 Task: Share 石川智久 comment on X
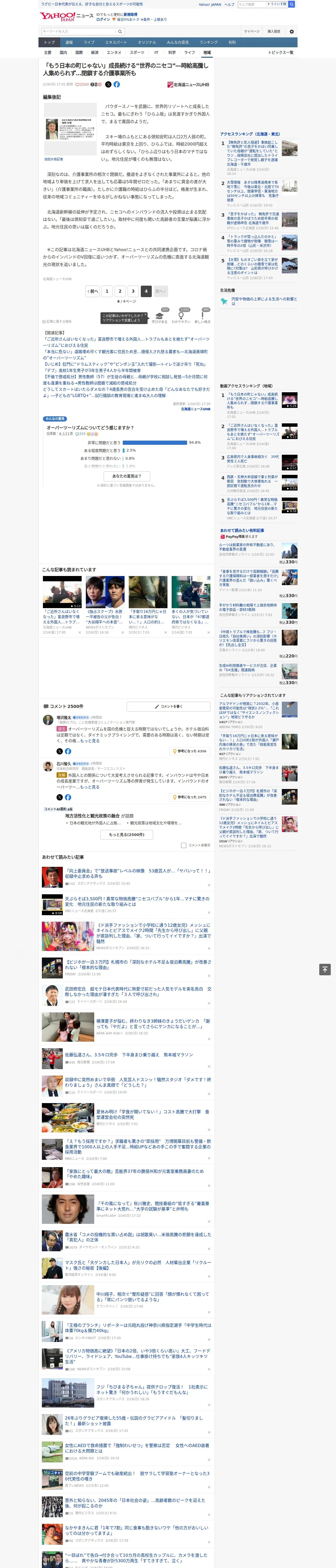click(60, 797)
